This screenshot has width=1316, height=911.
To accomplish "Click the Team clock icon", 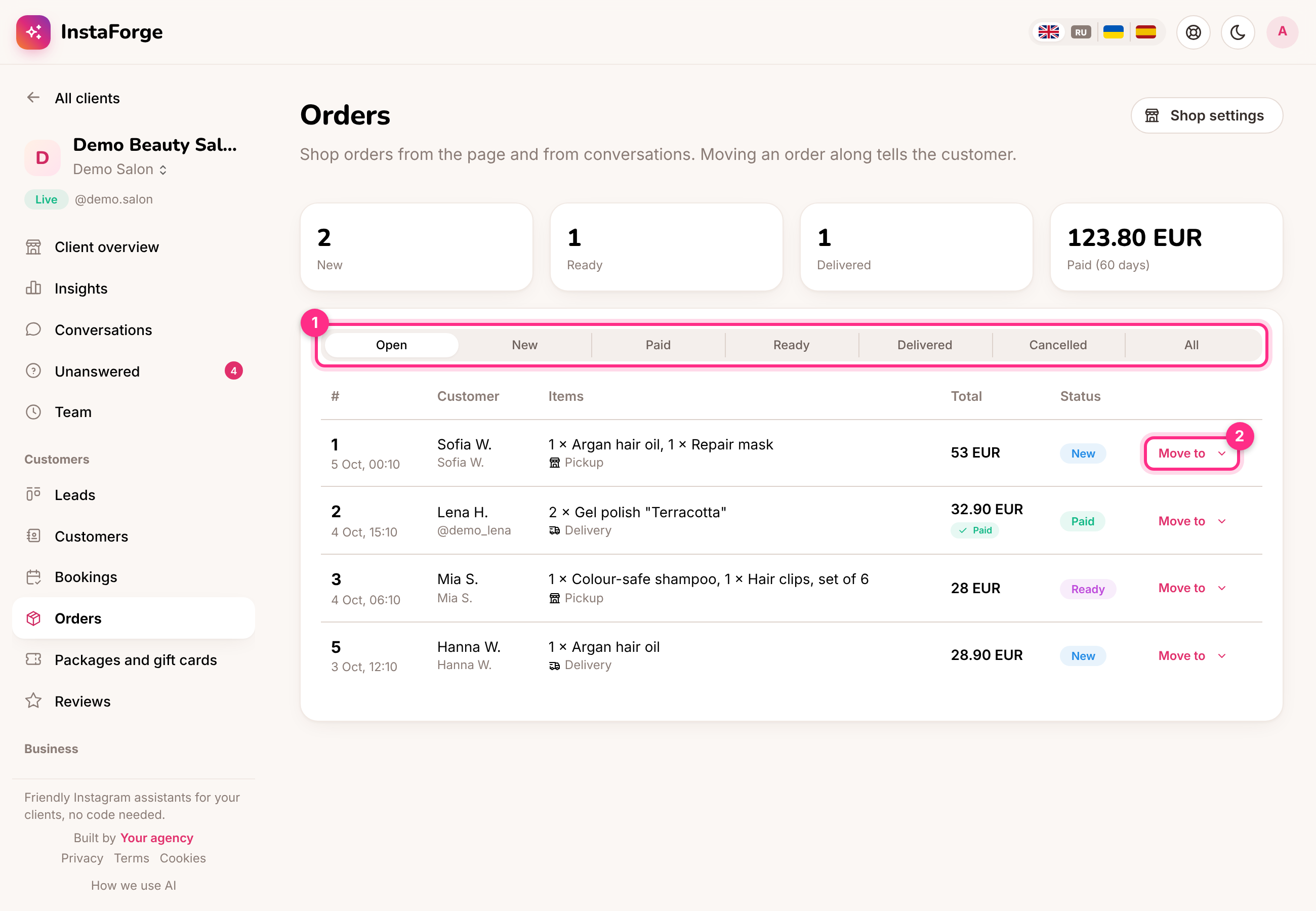I will click(x=33, y=412).
